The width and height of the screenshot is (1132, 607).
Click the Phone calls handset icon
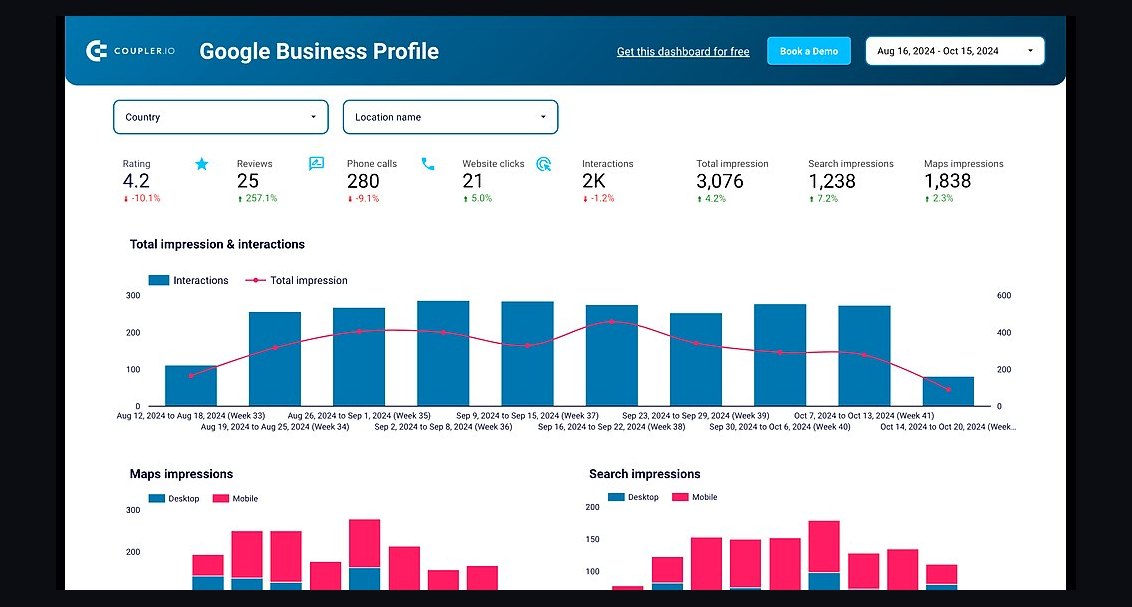[428, 164]
